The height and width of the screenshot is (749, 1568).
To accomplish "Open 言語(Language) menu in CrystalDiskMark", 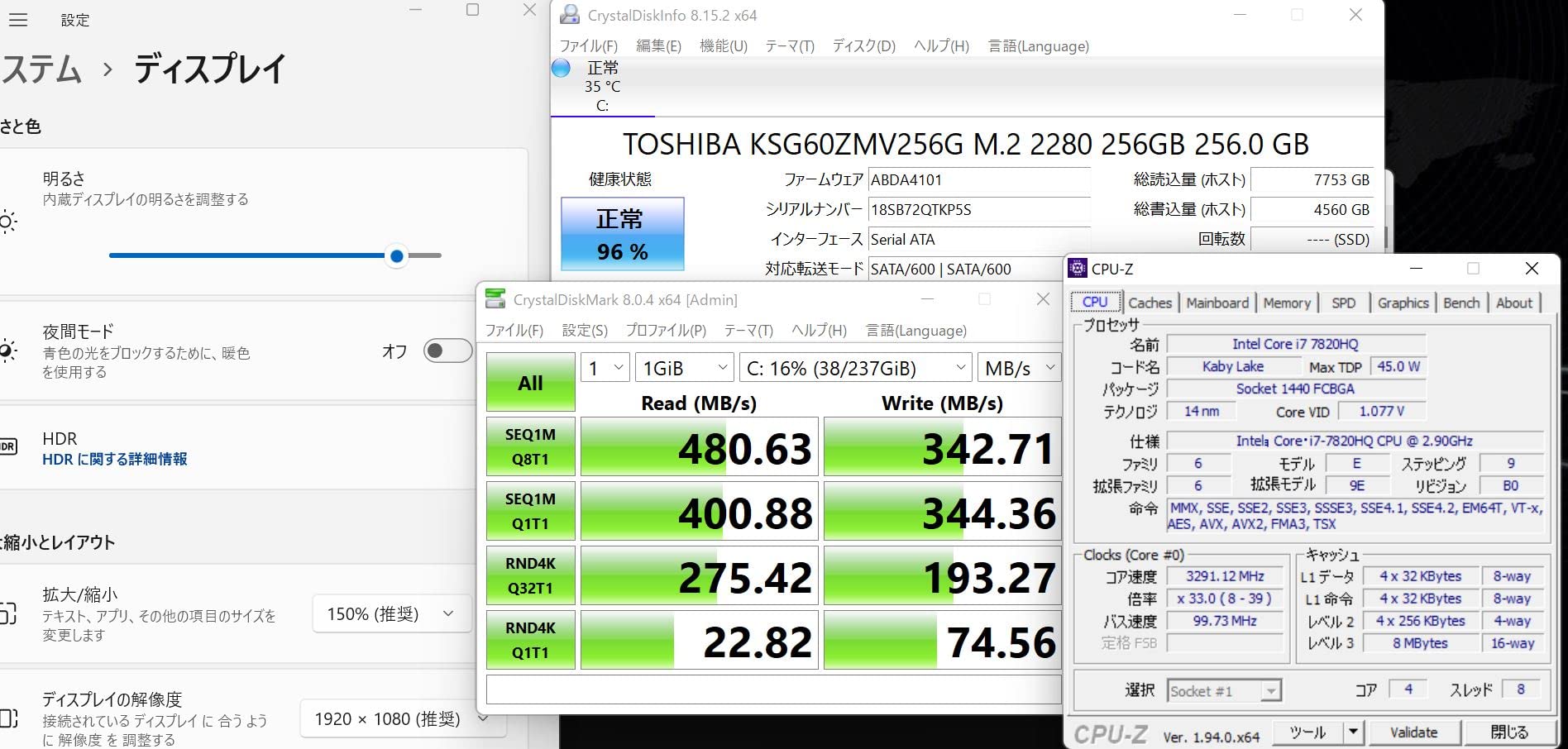I will [916, 331].
